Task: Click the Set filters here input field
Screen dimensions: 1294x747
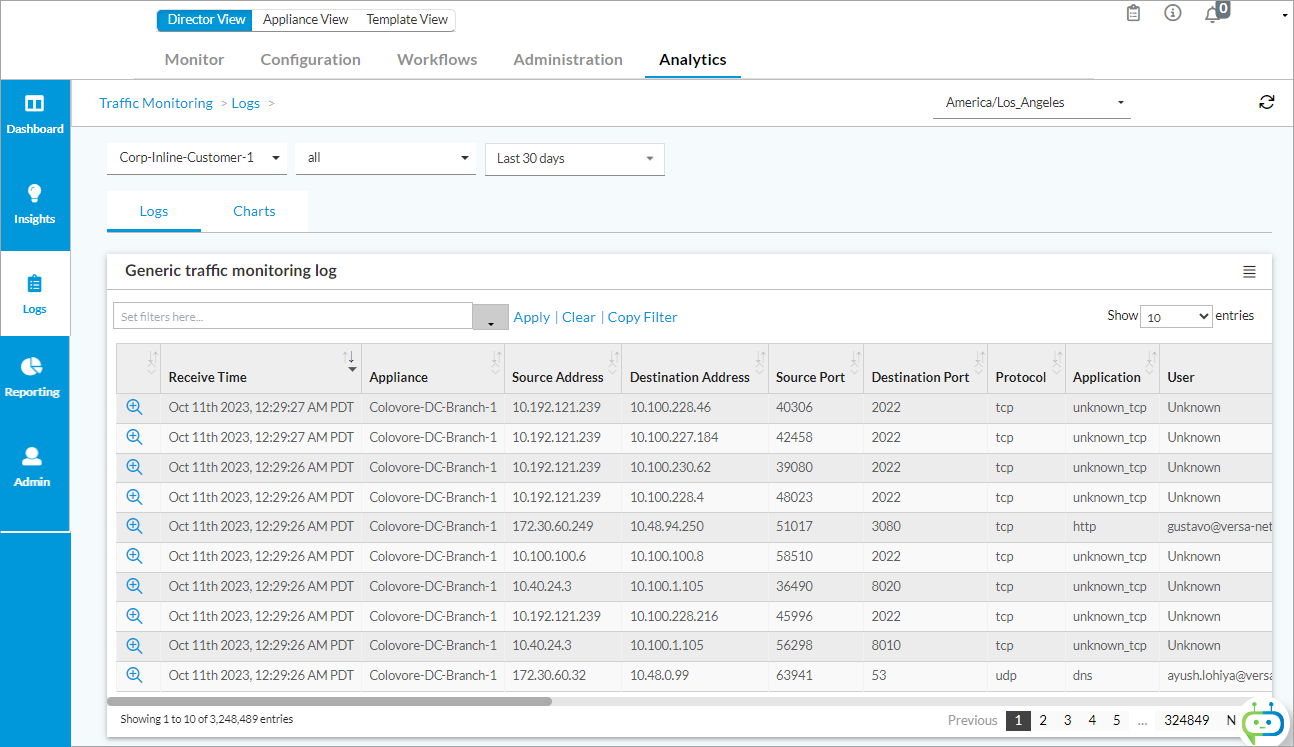Action: click(290, 316)
